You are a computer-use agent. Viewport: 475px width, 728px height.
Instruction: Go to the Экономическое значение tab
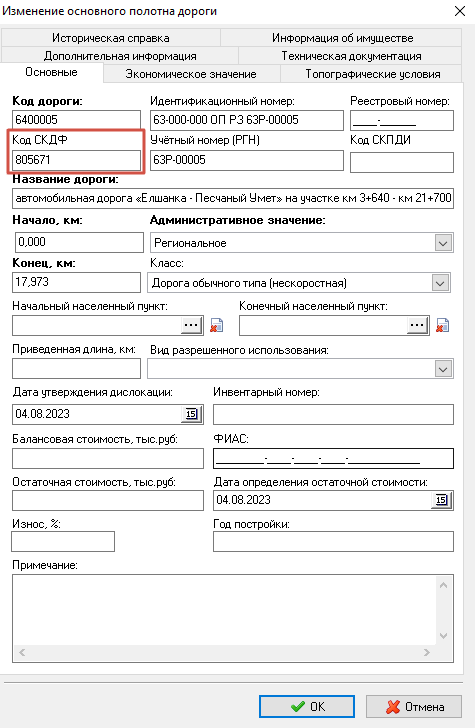tap(191, 74)
